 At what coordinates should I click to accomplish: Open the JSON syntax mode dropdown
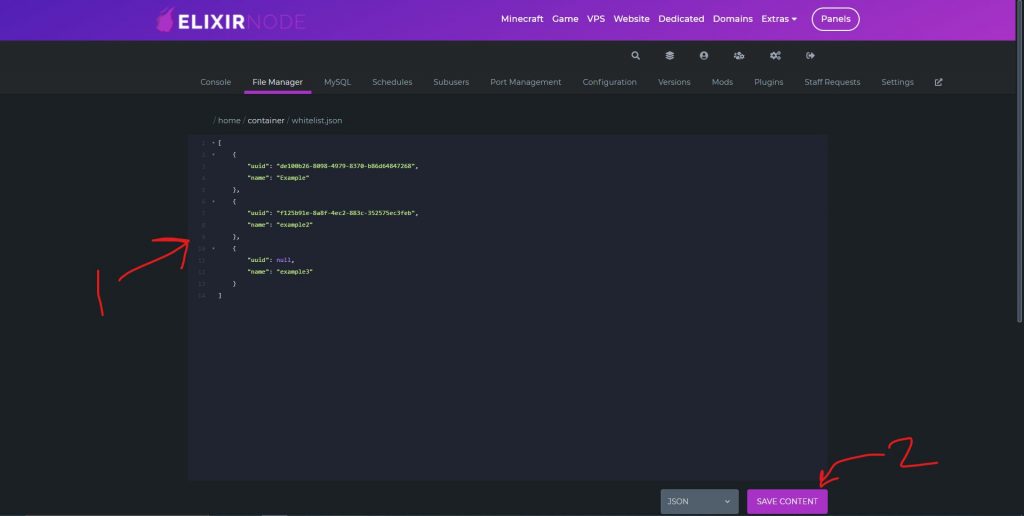[x=699, y=502]
